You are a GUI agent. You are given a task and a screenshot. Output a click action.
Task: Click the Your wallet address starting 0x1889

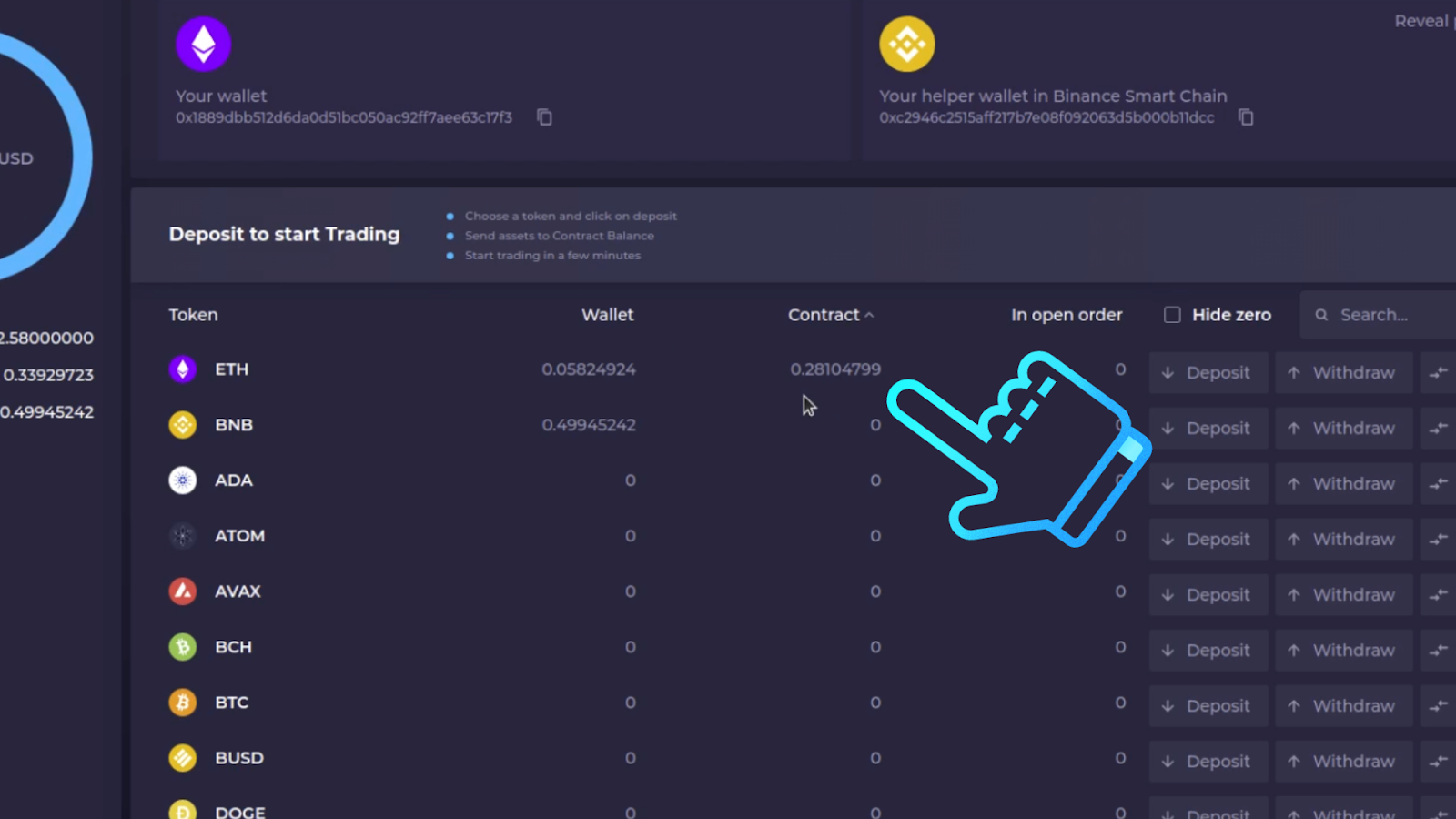pyautogui.click(x=344, y=117)
